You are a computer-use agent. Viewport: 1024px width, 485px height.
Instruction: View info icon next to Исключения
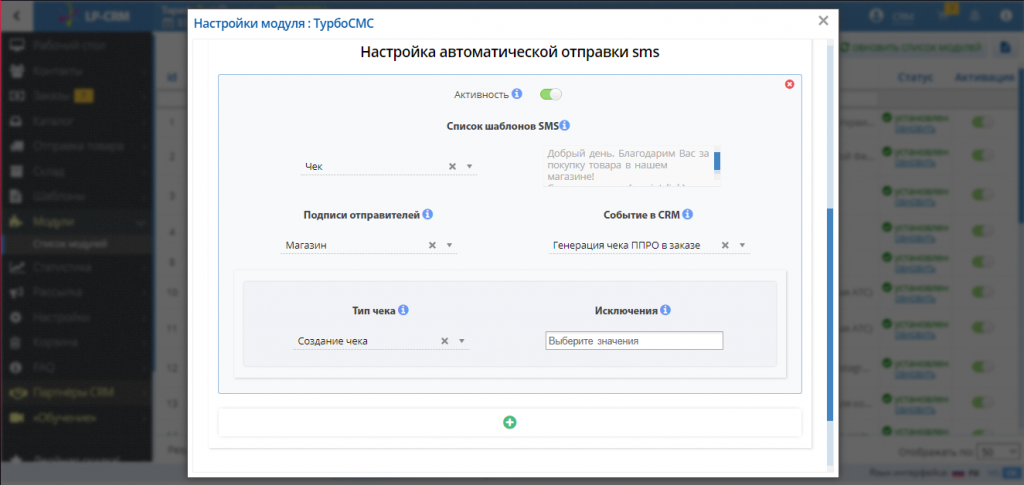[x=665, y=310]
